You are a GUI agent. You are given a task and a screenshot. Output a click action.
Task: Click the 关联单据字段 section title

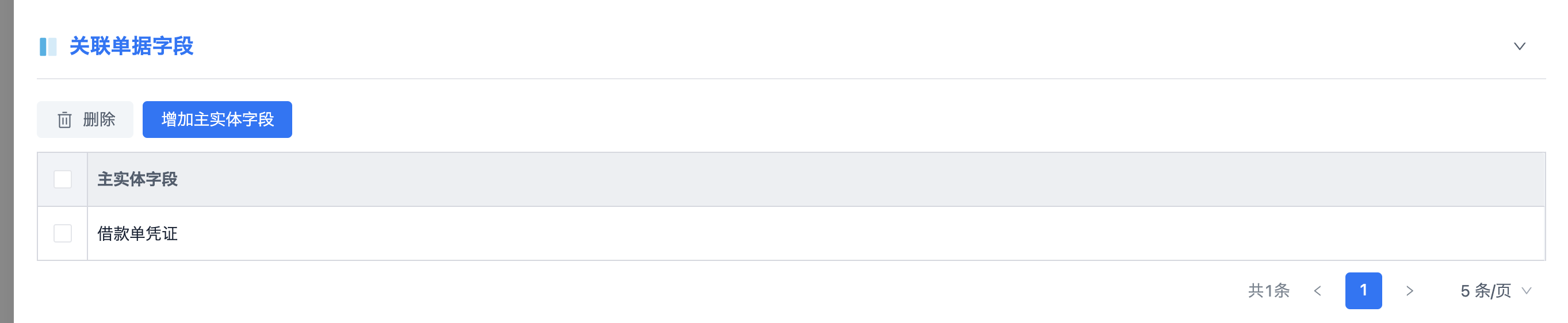pyautogui.click(x=132, y=46)
